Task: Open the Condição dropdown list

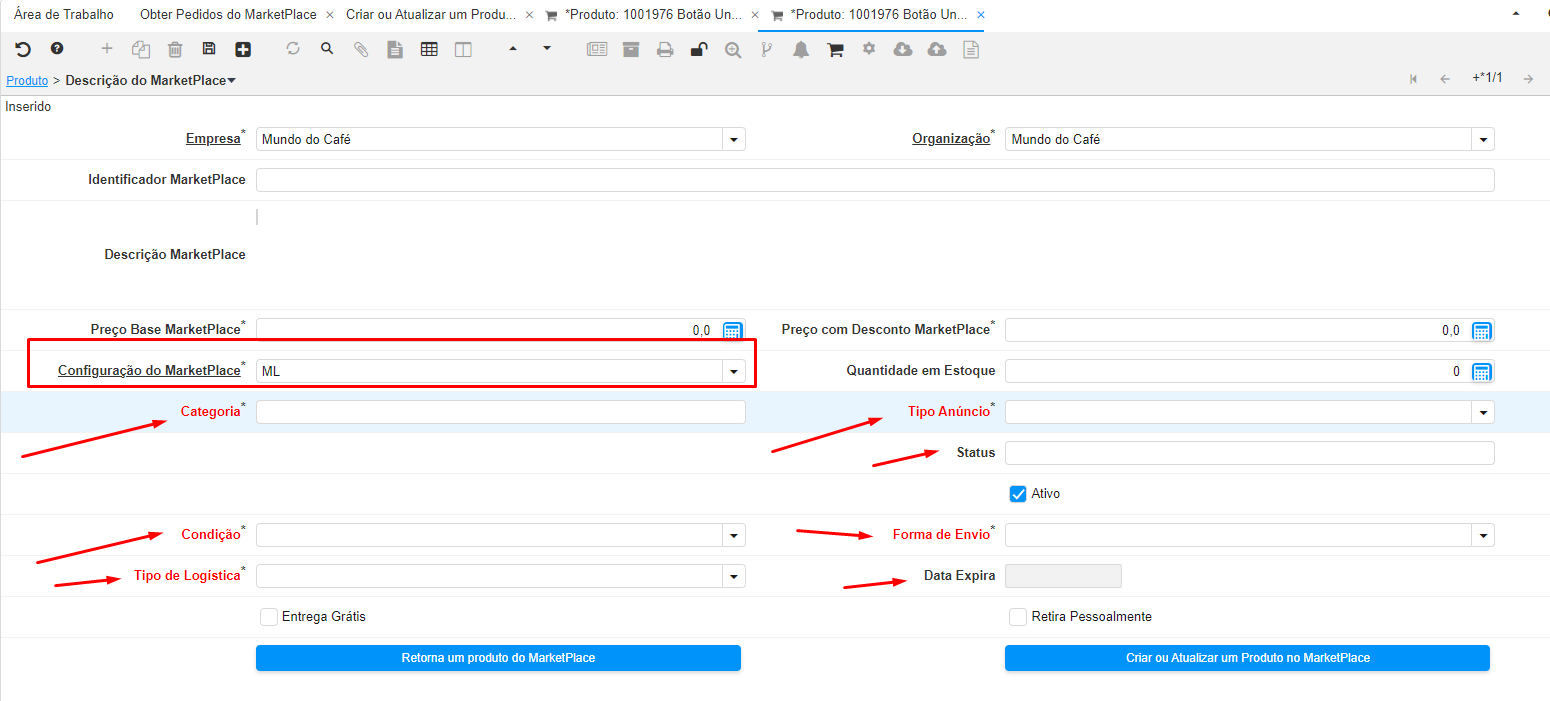Action: tap(735, 535)
